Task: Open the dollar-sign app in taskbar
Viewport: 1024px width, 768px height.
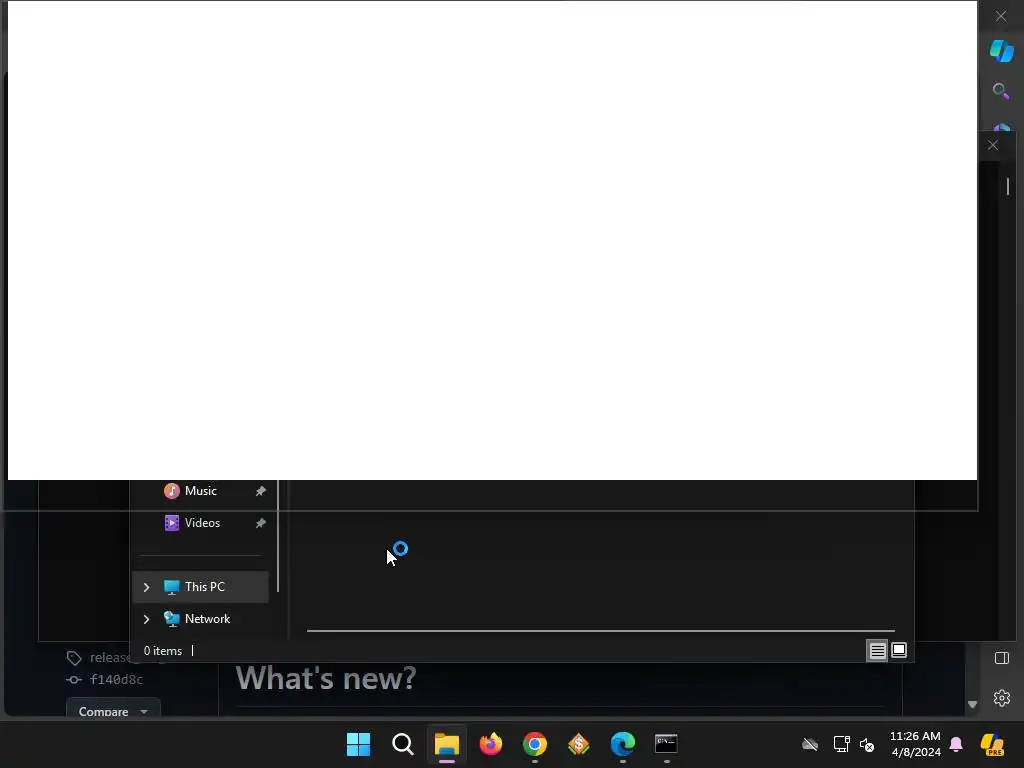Action: (x=579, y=744)
